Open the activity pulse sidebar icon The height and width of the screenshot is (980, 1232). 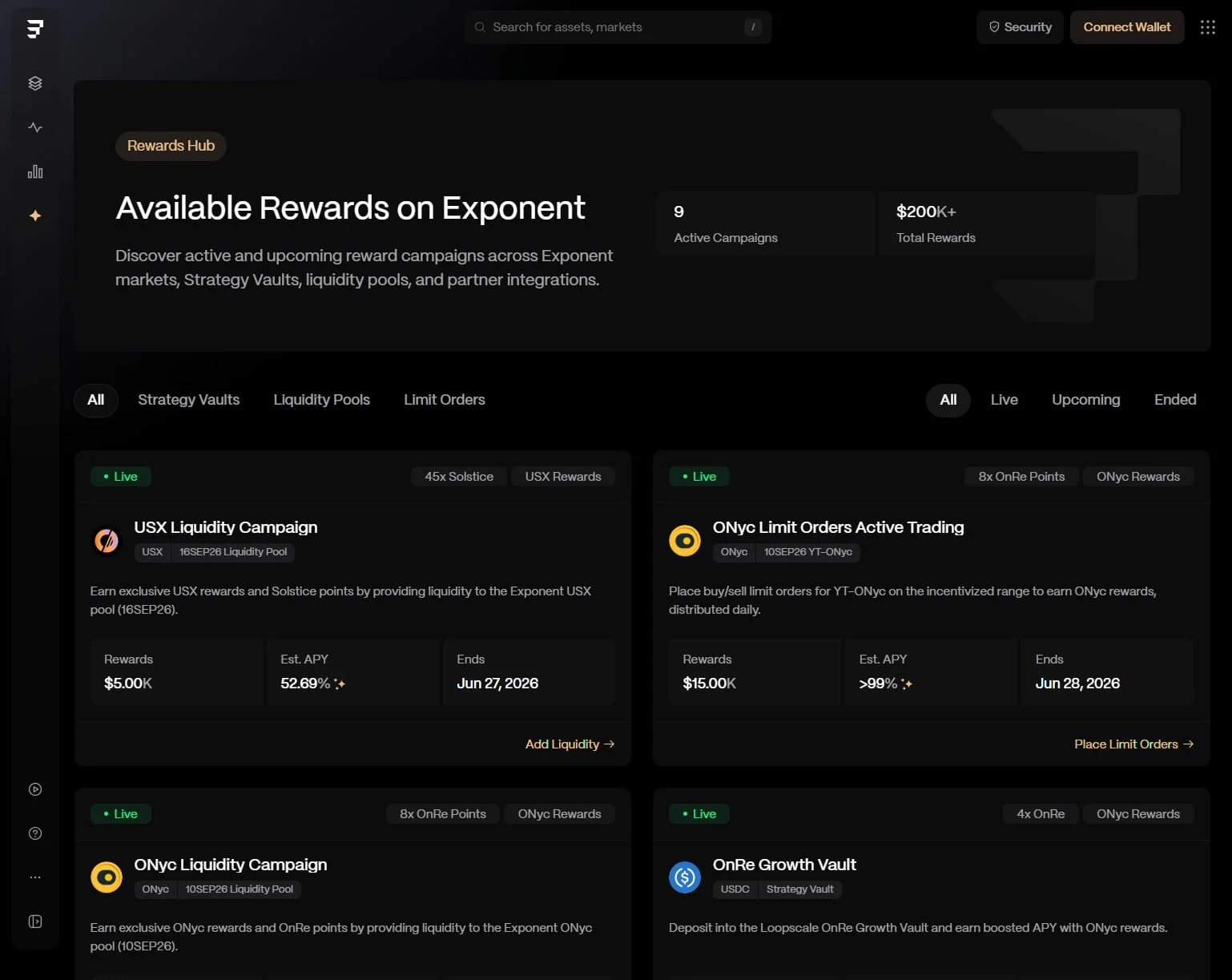coord(35,127)
